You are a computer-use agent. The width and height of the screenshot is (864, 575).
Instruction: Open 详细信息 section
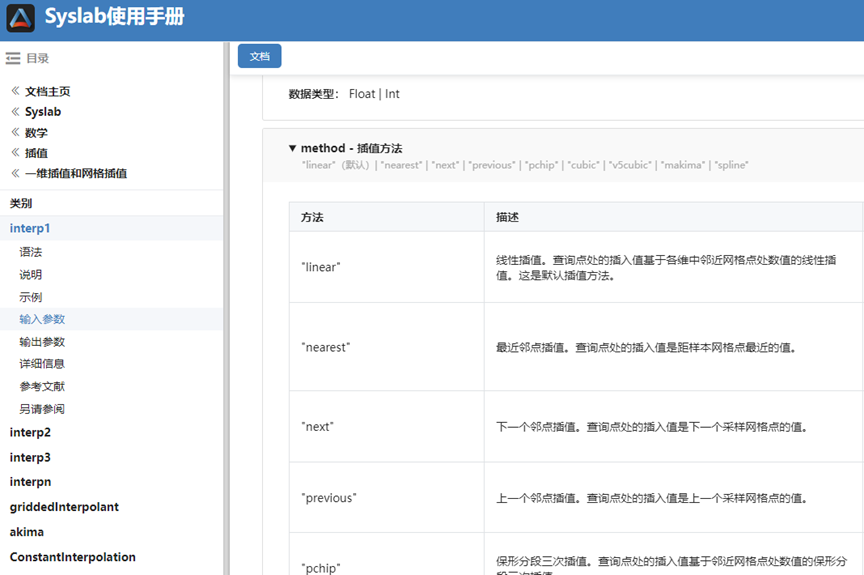(42, 364)
